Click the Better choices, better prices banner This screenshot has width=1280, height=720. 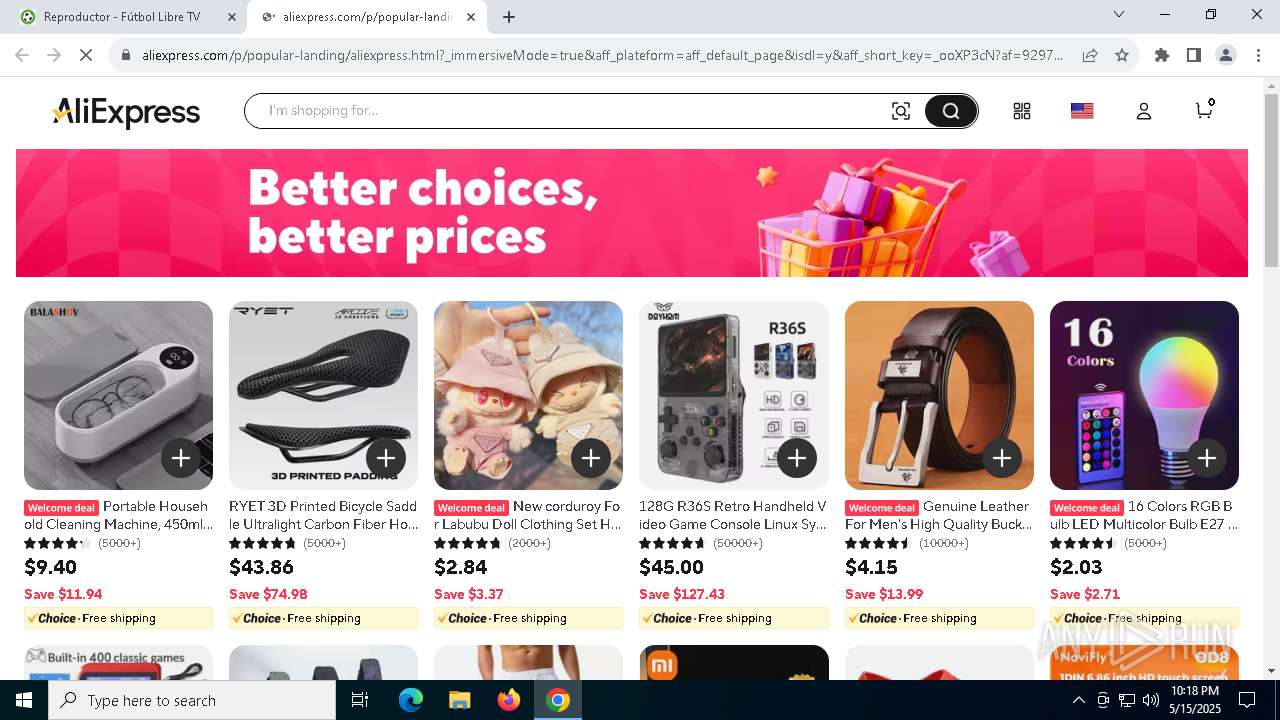point(632,213)
